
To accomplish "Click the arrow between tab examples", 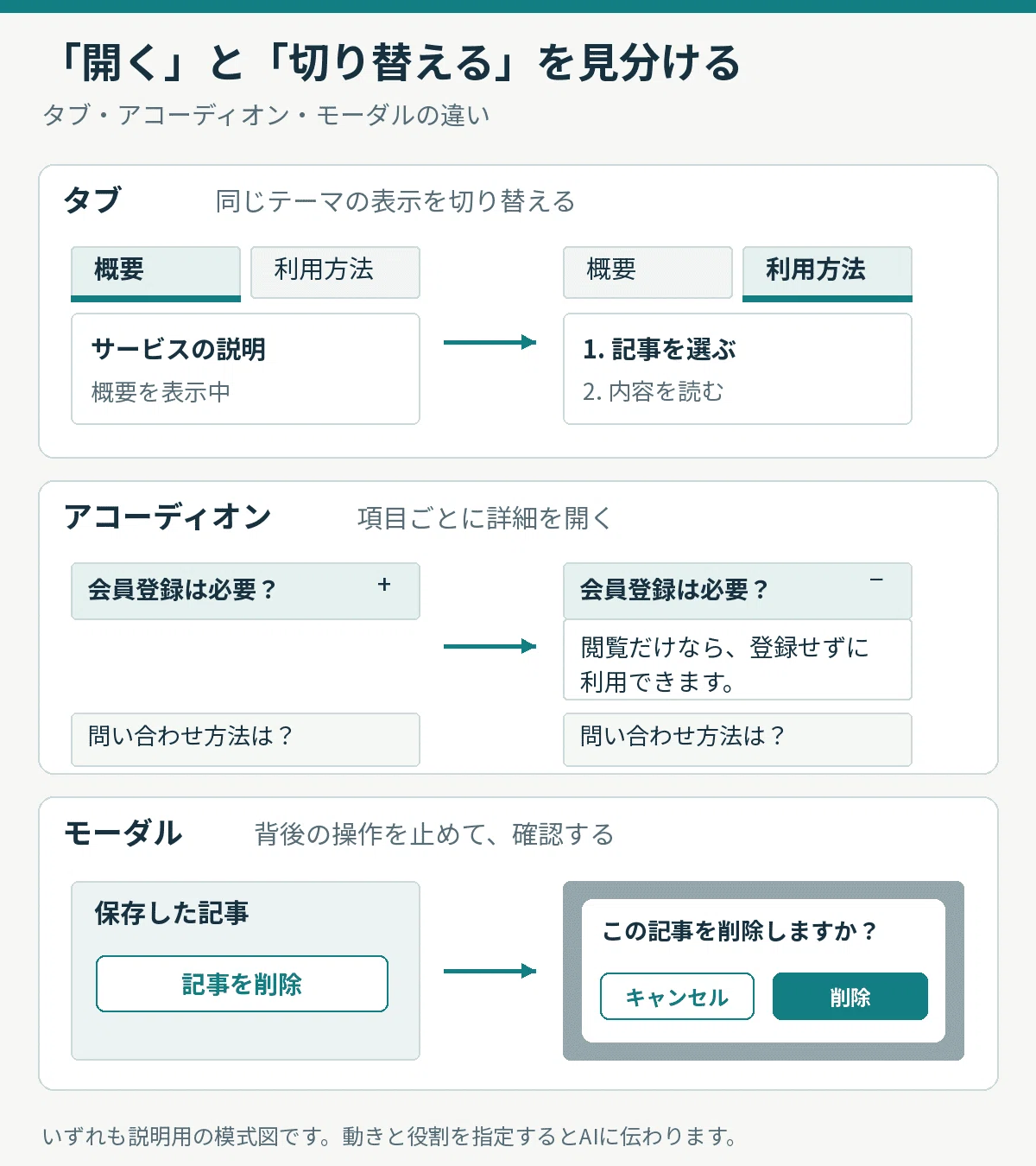I will pyautogui.click(x=490, y=342).
